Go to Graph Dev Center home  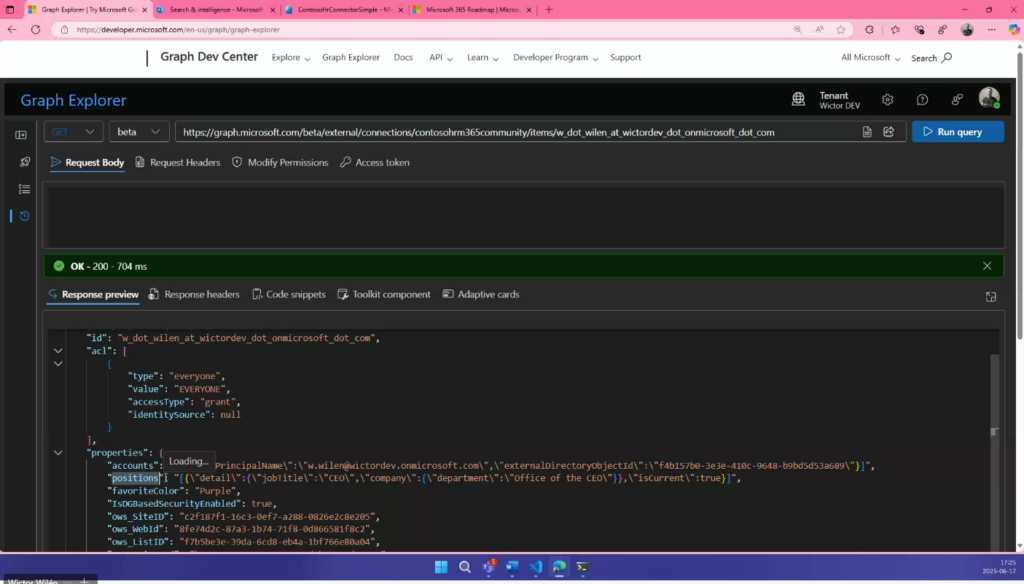209,57
